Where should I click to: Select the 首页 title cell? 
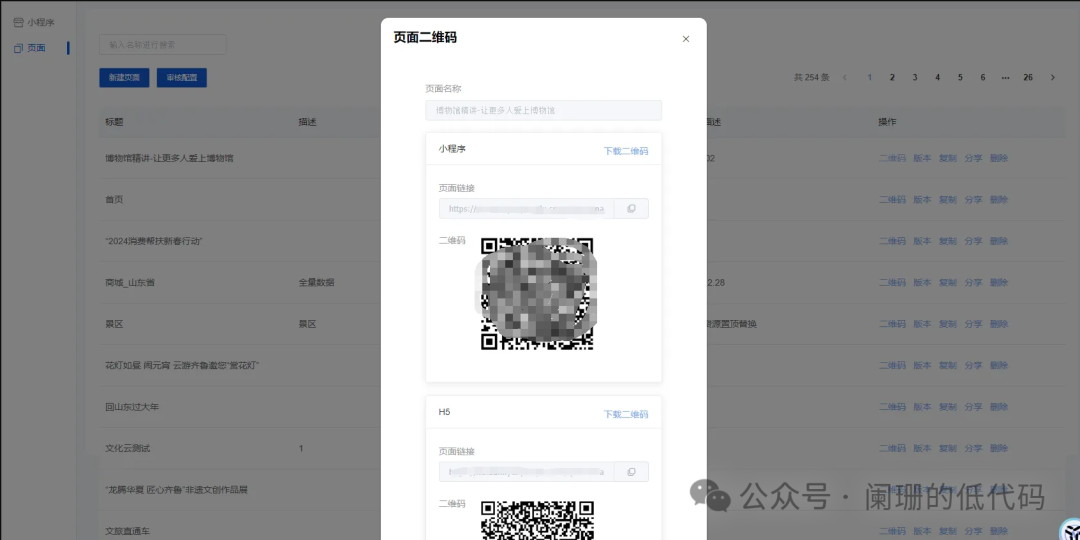click(x=114, y=200)
